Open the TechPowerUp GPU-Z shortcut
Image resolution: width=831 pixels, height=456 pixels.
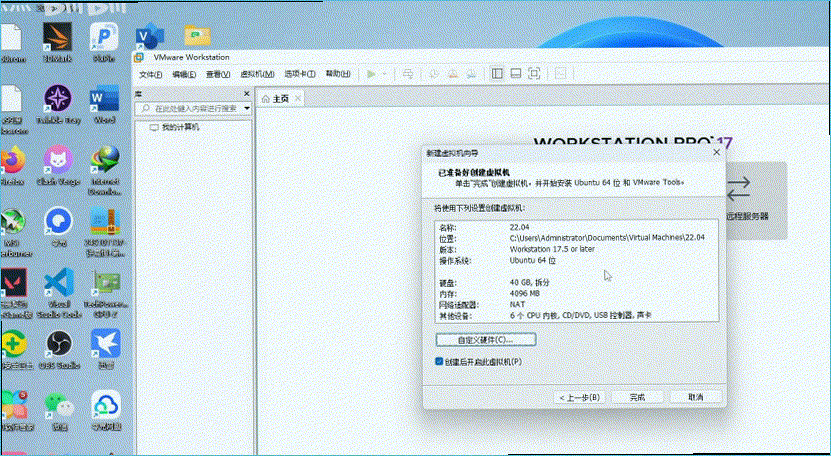105,283
